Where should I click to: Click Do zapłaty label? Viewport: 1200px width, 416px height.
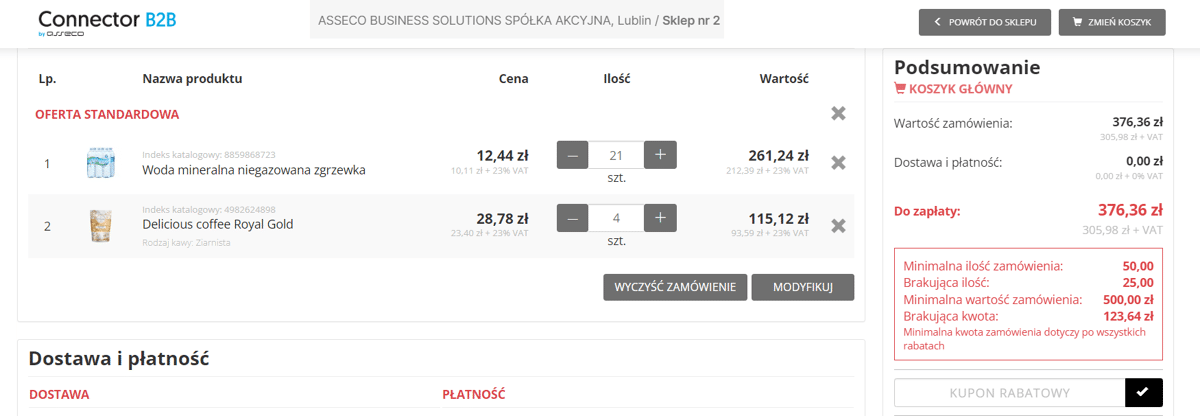(927, 211)
